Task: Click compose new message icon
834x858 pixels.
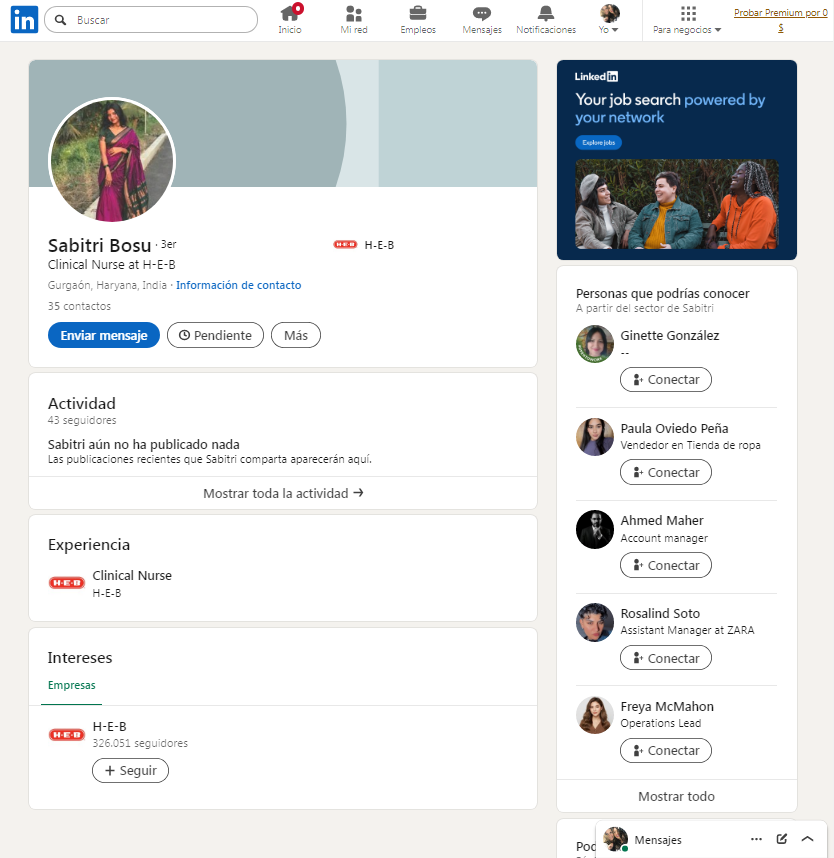Action: [x=782, y=839]
